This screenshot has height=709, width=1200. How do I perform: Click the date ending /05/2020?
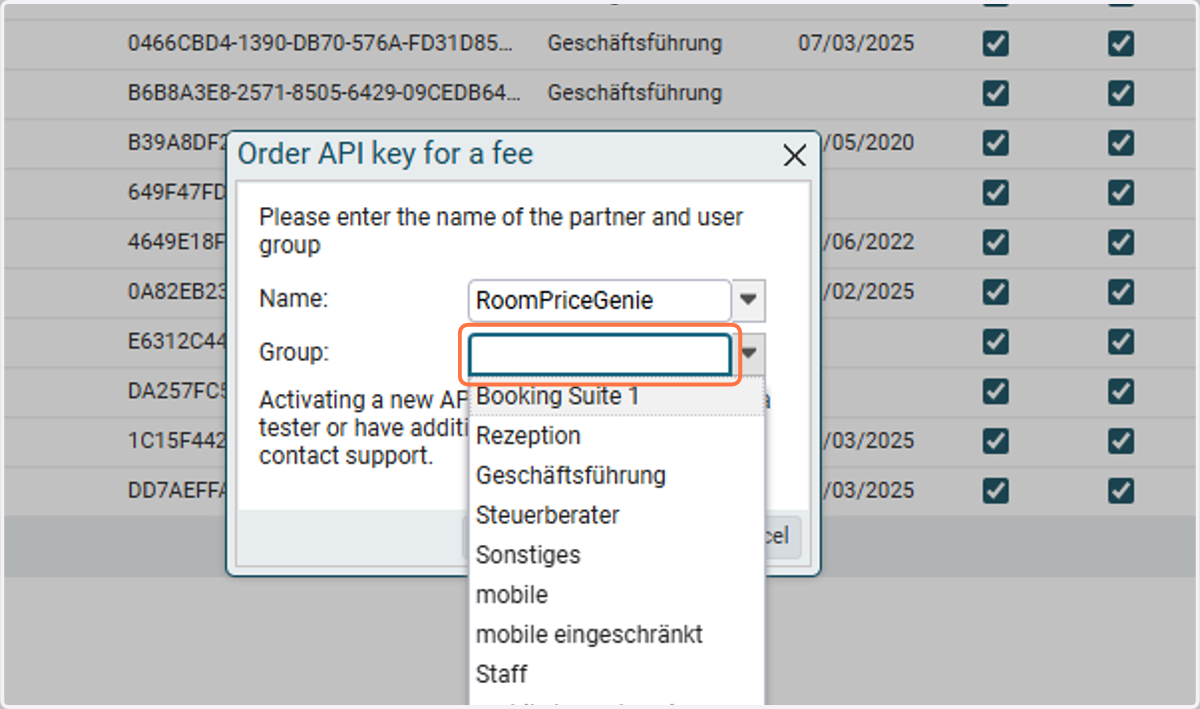coord(868,143)
